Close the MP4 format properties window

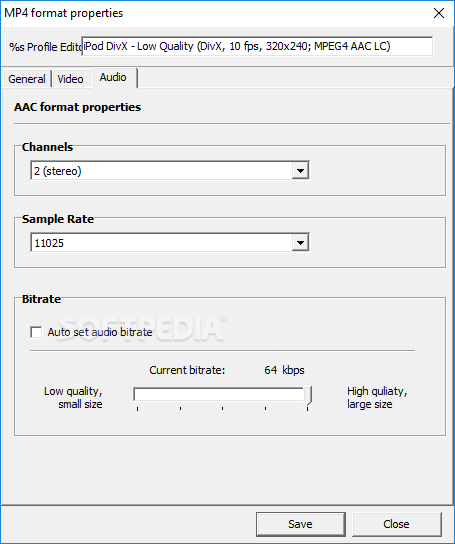439,13
